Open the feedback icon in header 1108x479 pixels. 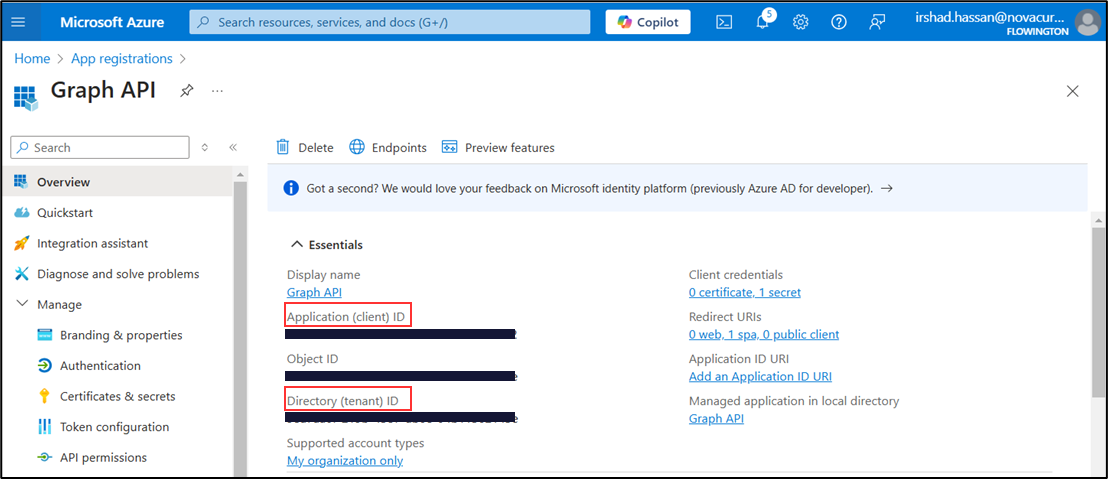[x=877, y=22]
